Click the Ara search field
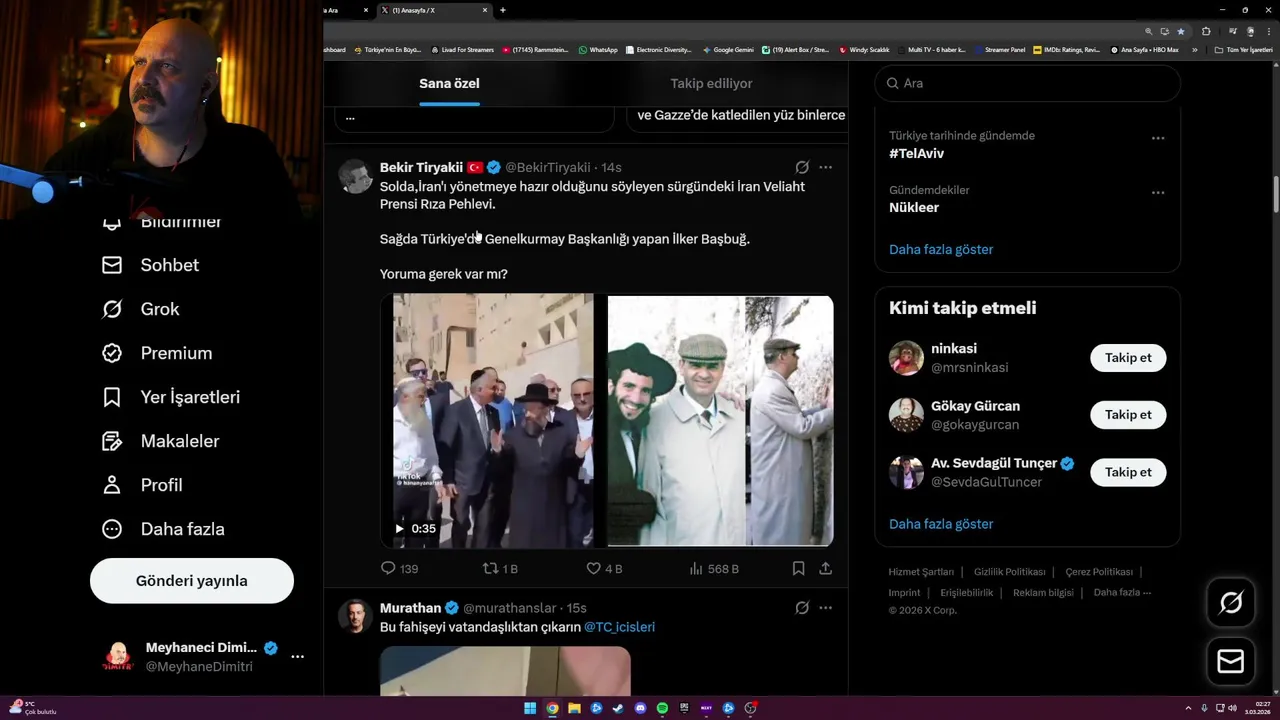Image resolution: width=1280 pixels, height=720 pixels. point(1028,83)
